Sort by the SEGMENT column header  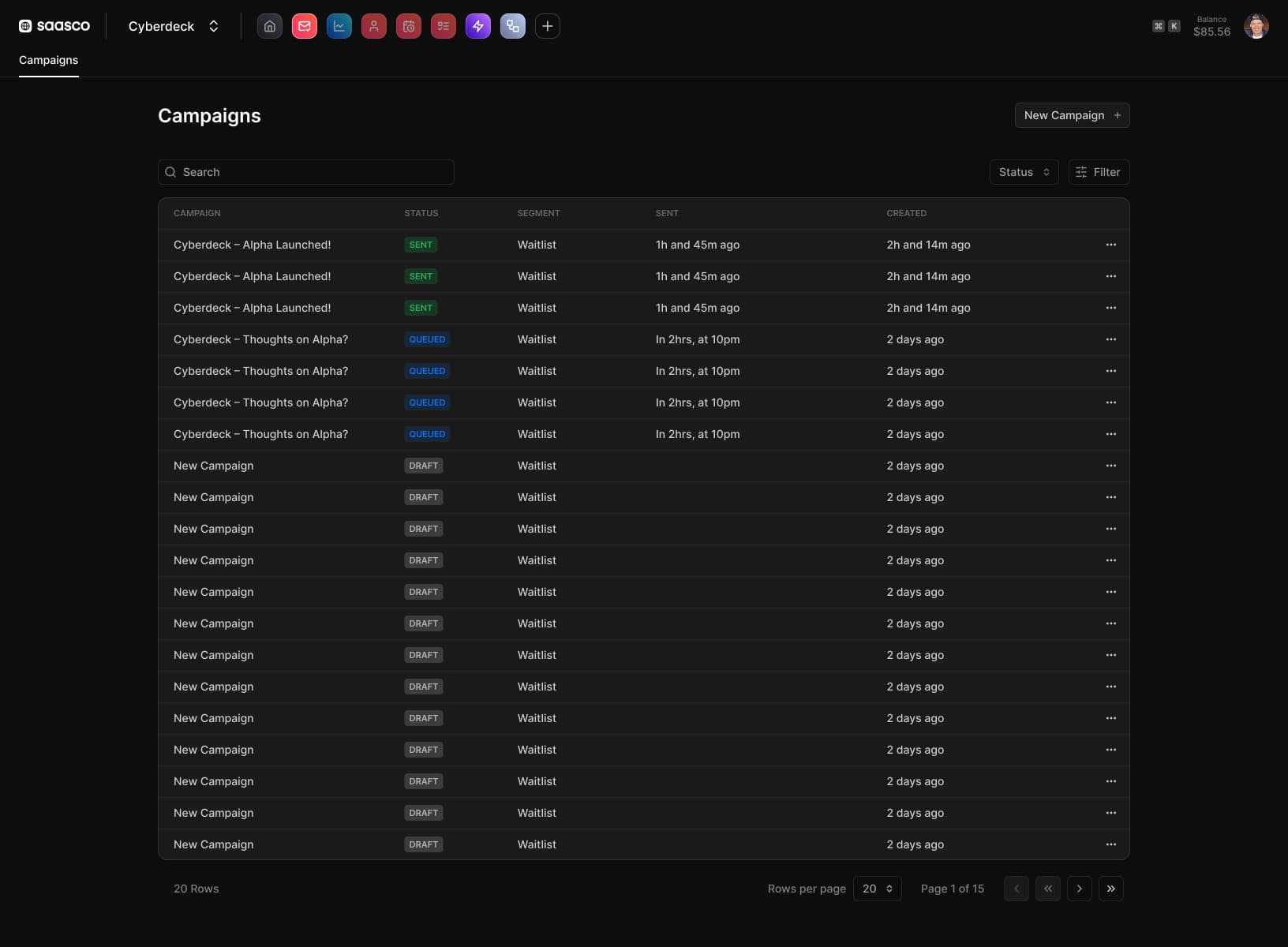[x=538, y=213]
